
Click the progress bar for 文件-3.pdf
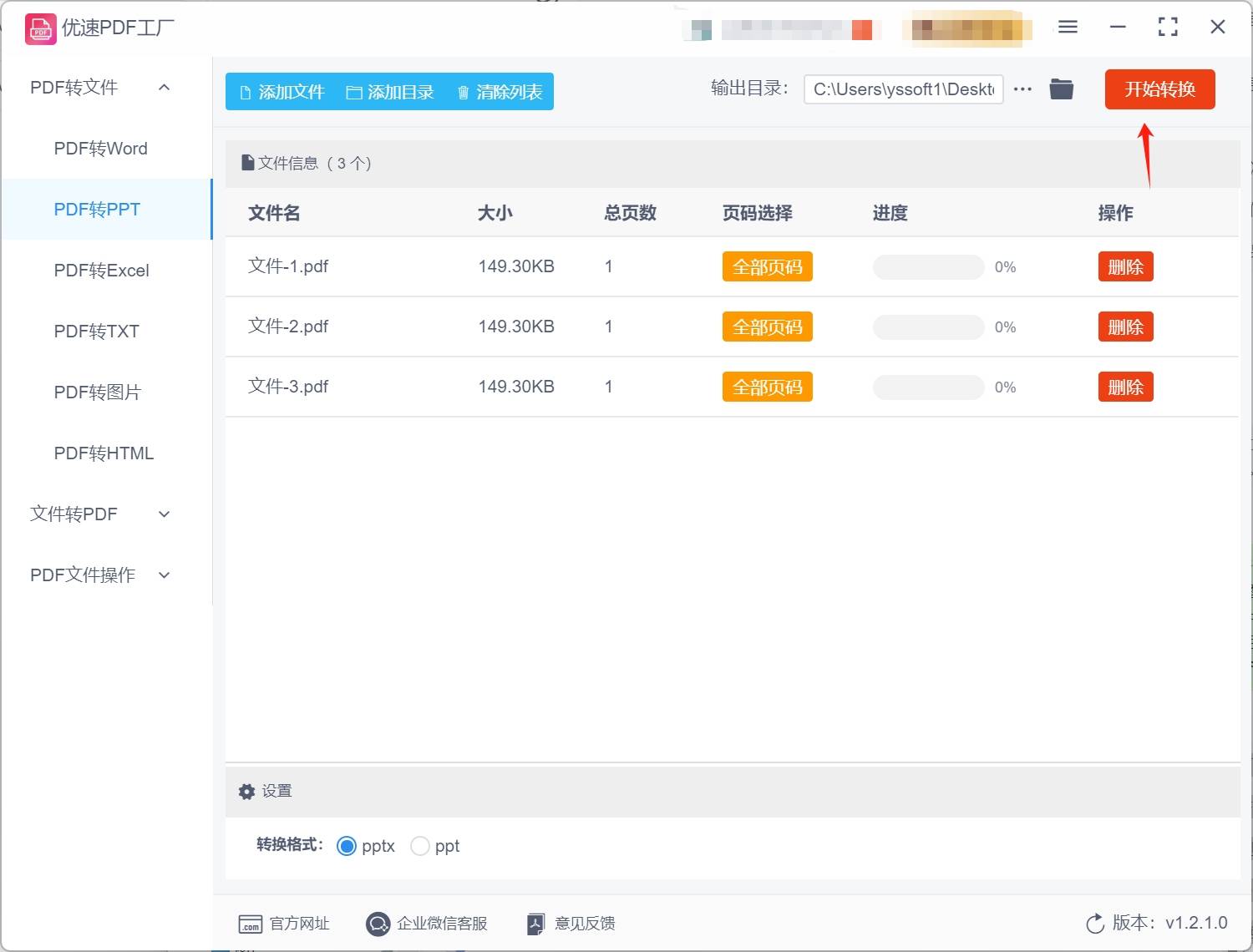point(928,387)
